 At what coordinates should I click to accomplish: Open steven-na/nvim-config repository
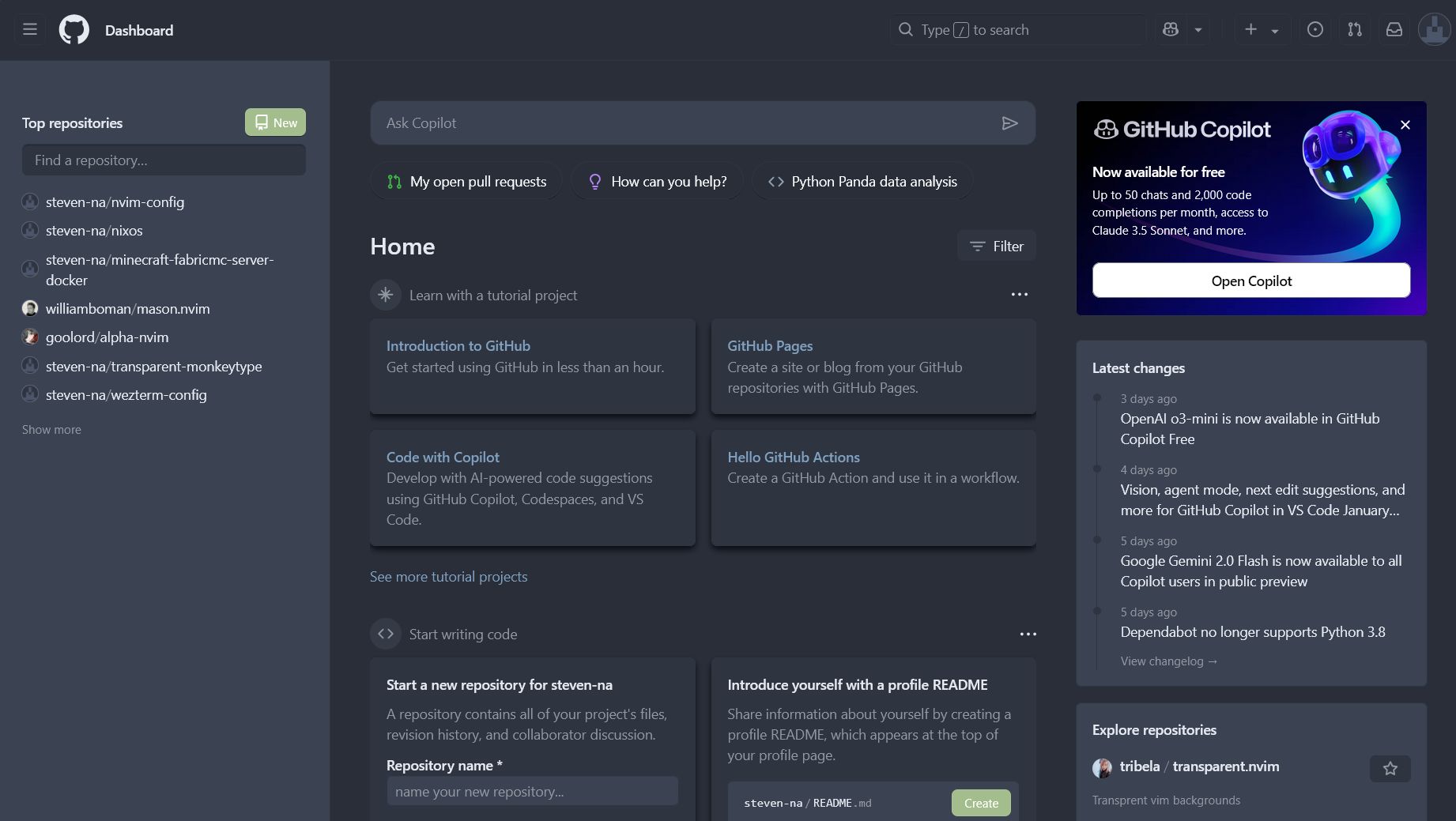[x=115, y=202]
